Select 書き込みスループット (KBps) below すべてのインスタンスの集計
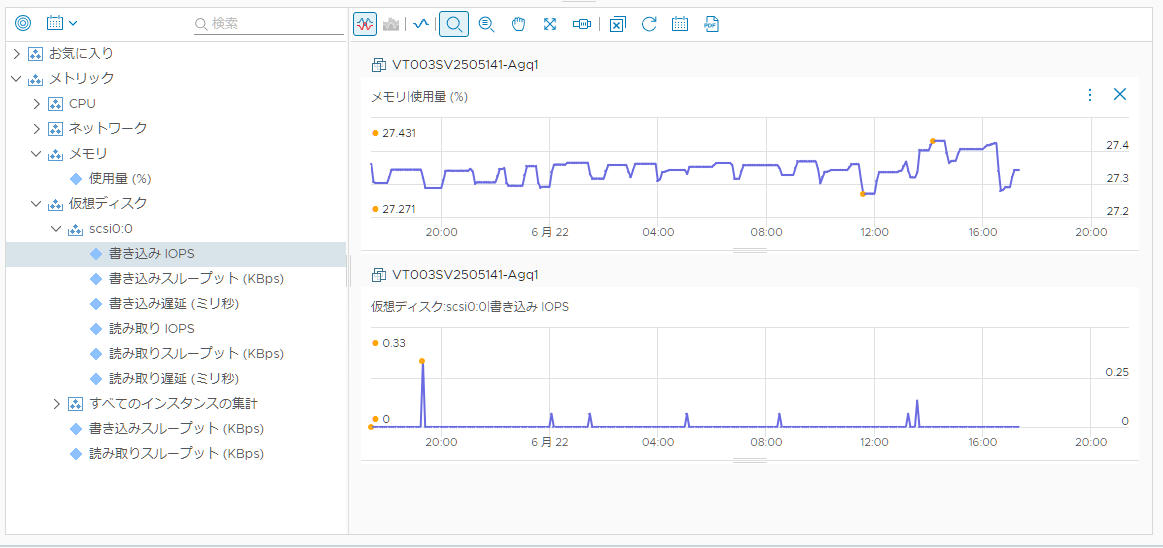The width and height of the screenshot is (1163, 548). pos(177,429)
